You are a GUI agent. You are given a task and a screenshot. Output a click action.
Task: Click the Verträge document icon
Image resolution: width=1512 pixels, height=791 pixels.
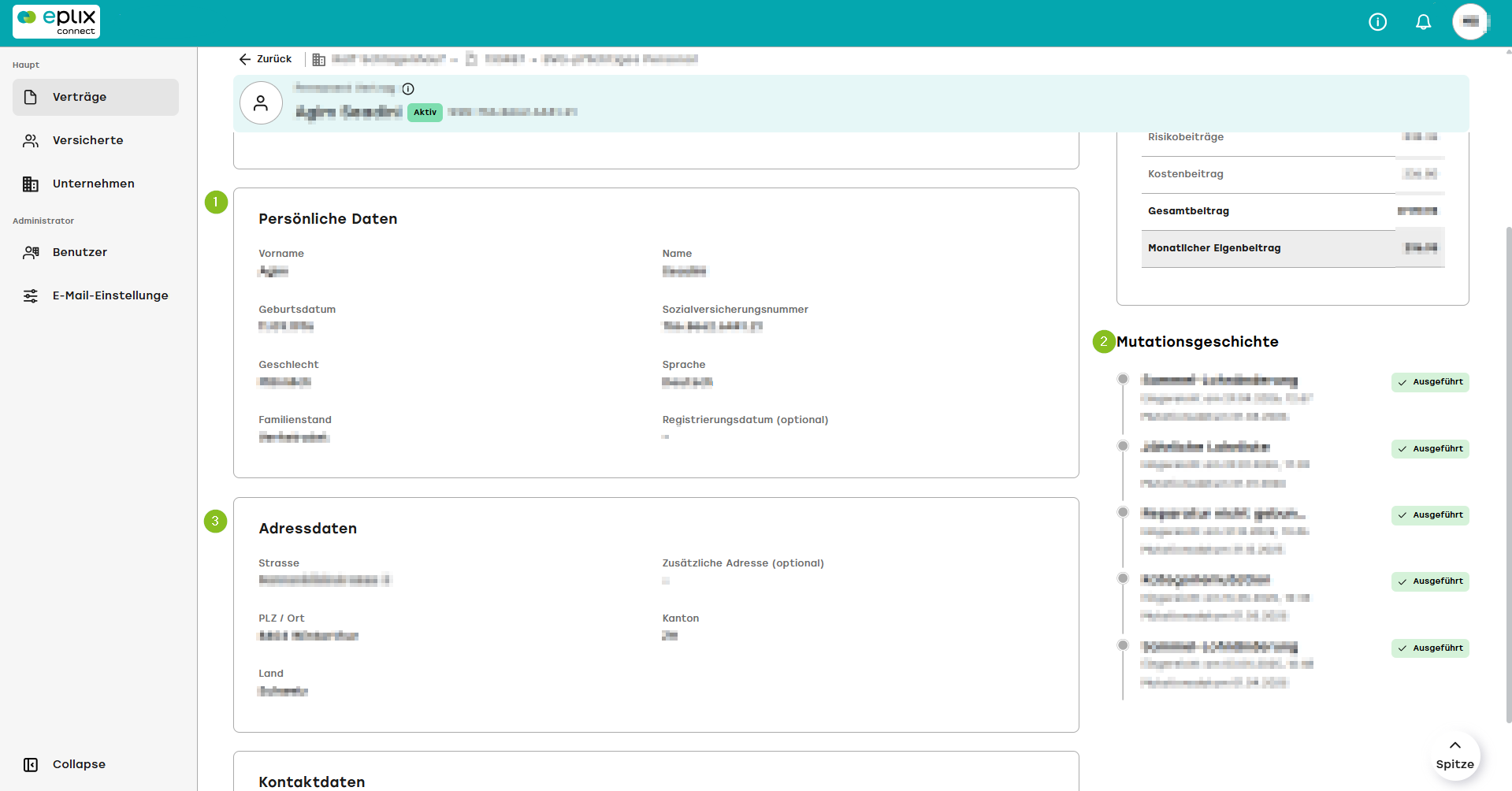[x=31, y=97]
